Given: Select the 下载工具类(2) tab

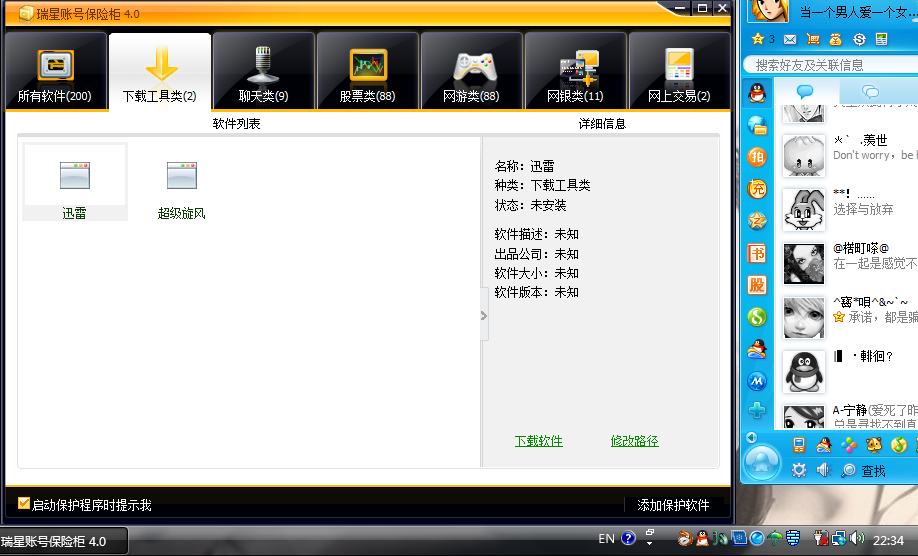Looking at the screenshot, I should click(x=160, y=71).
